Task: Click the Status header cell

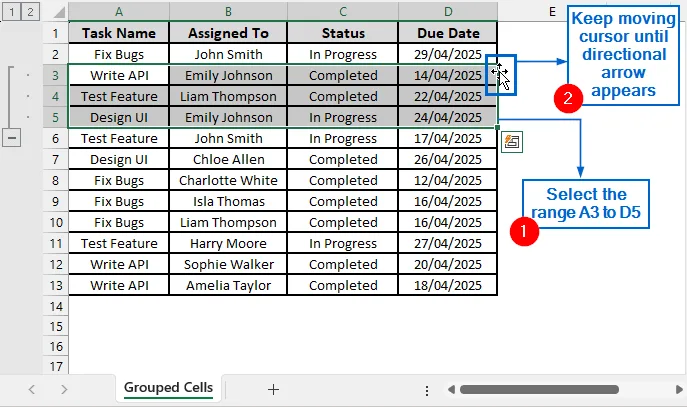Action: point(343,33)
